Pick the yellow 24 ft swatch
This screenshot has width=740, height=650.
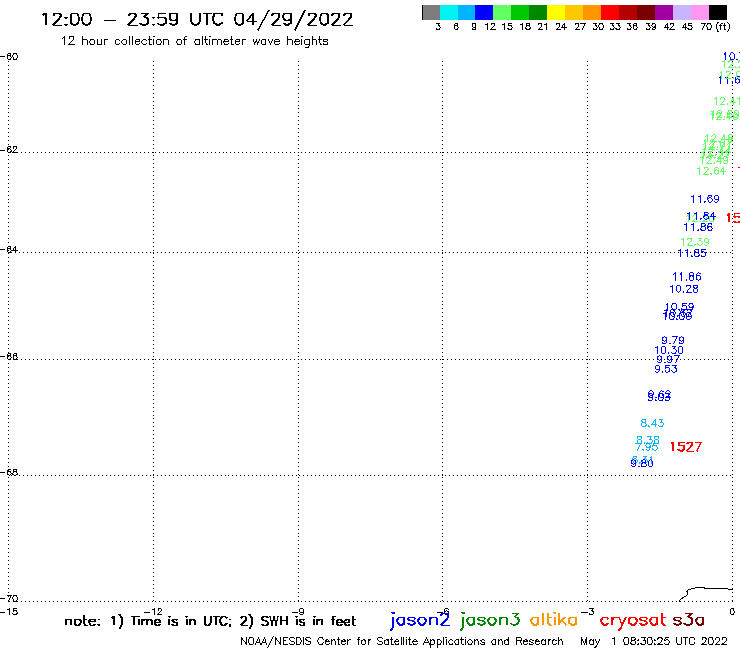pyautogui.click(x=556, y=12)
